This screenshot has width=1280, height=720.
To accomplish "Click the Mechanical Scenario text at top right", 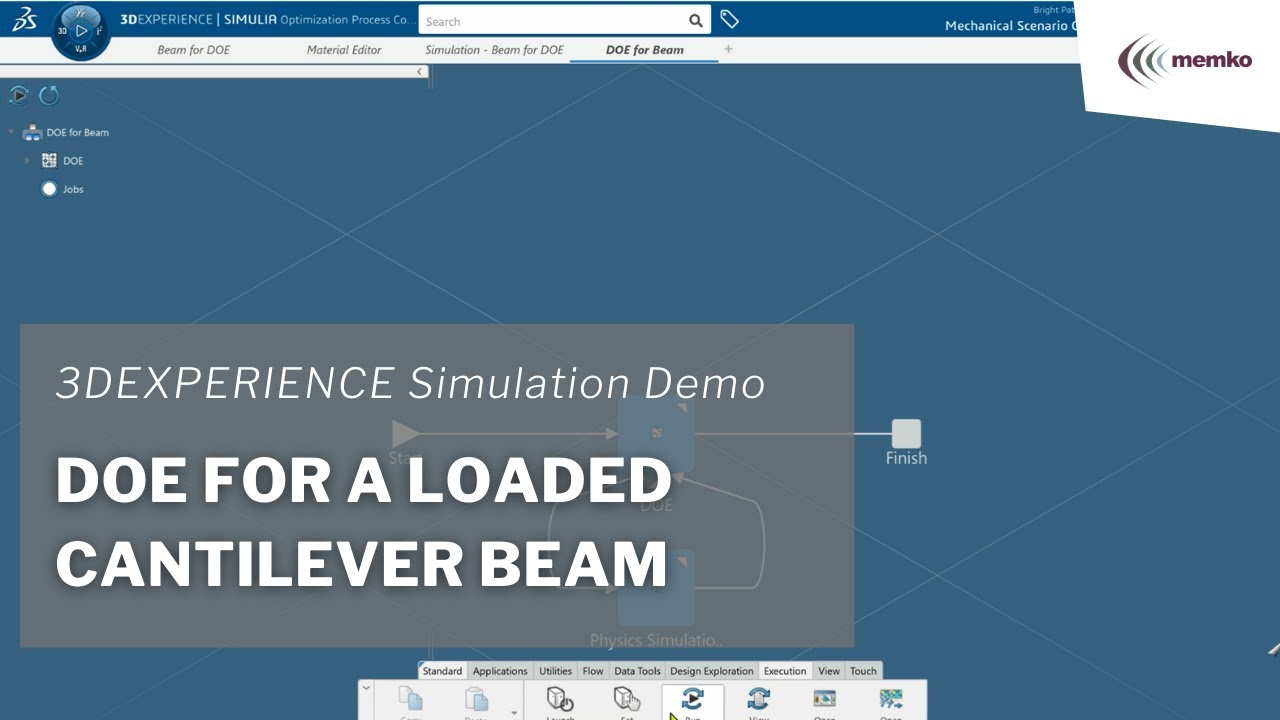I will coord(1010,26).
